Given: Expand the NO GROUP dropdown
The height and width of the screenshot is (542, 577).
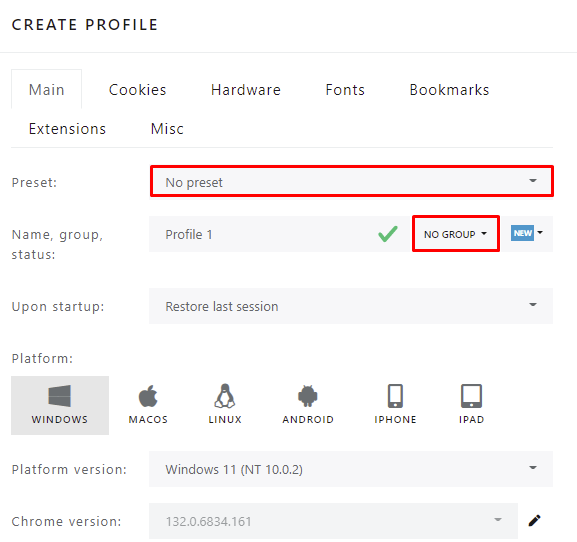Looking at the screenshot, I should [x=456, y=234].
